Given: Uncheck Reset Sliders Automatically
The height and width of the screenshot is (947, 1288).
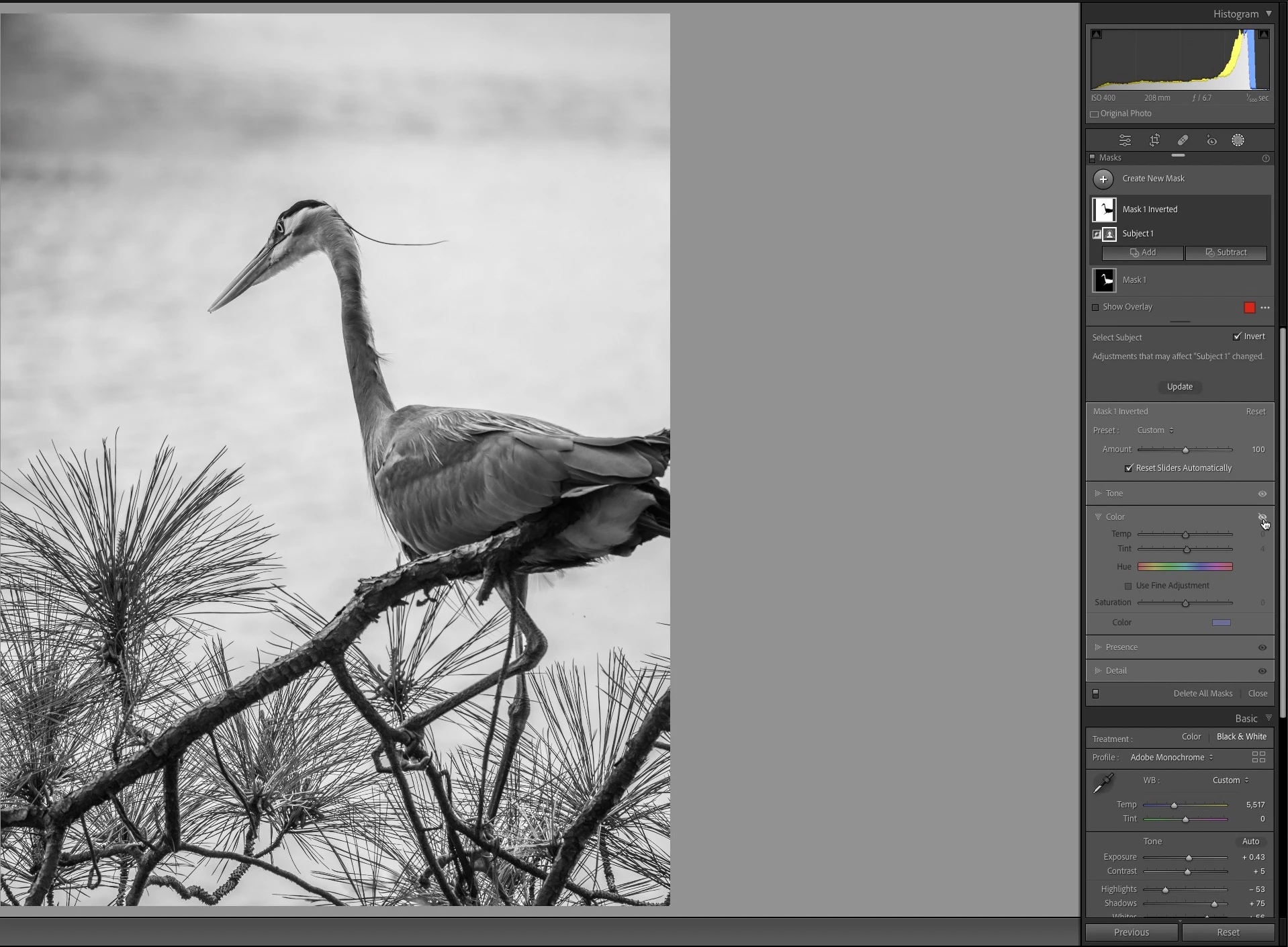Looking at the screenshot, I should [1129, 468].
